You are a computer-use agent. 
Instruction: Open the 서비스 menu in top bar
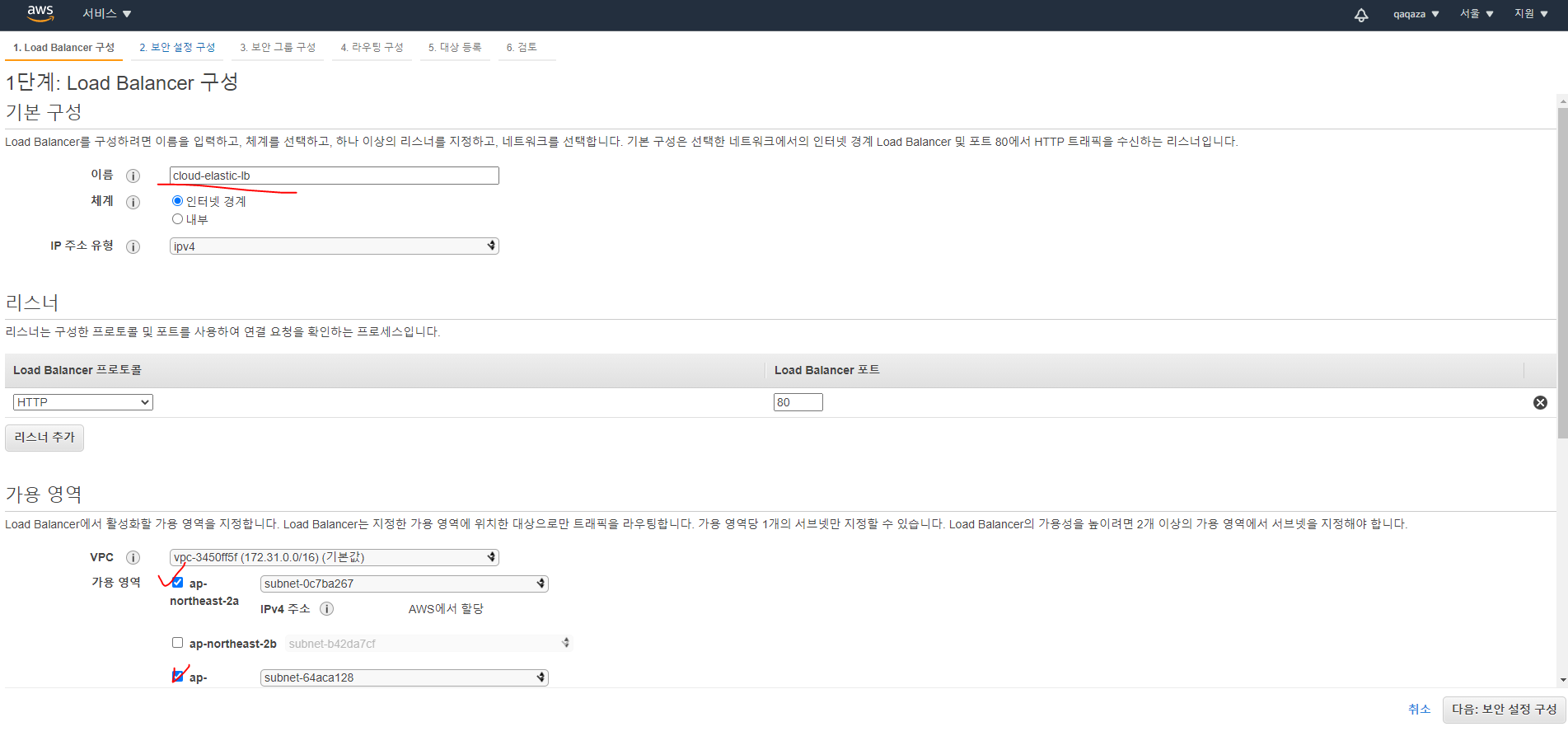tap(106, 14)
